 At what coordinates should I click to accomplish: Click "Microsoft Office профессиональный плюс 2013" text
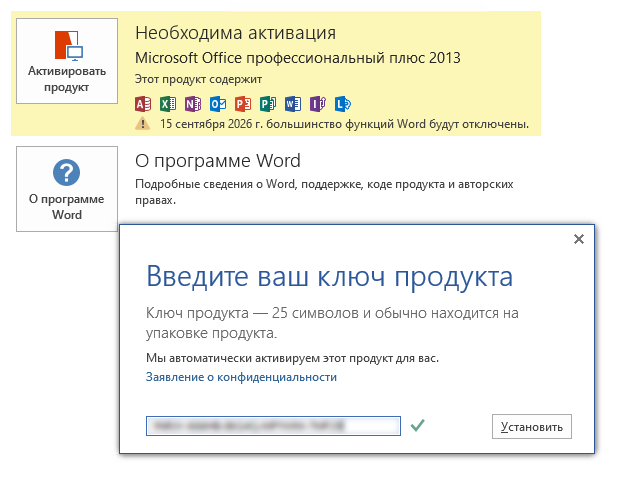[298, 58]
